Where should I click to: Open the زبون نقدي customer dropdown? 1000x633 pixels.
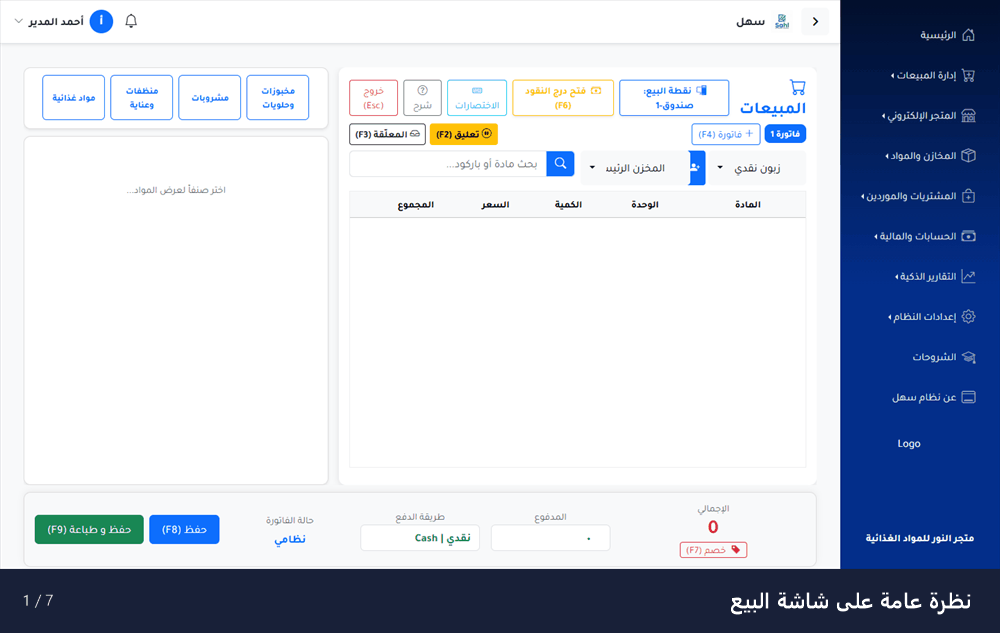click(x=756, y=168)
